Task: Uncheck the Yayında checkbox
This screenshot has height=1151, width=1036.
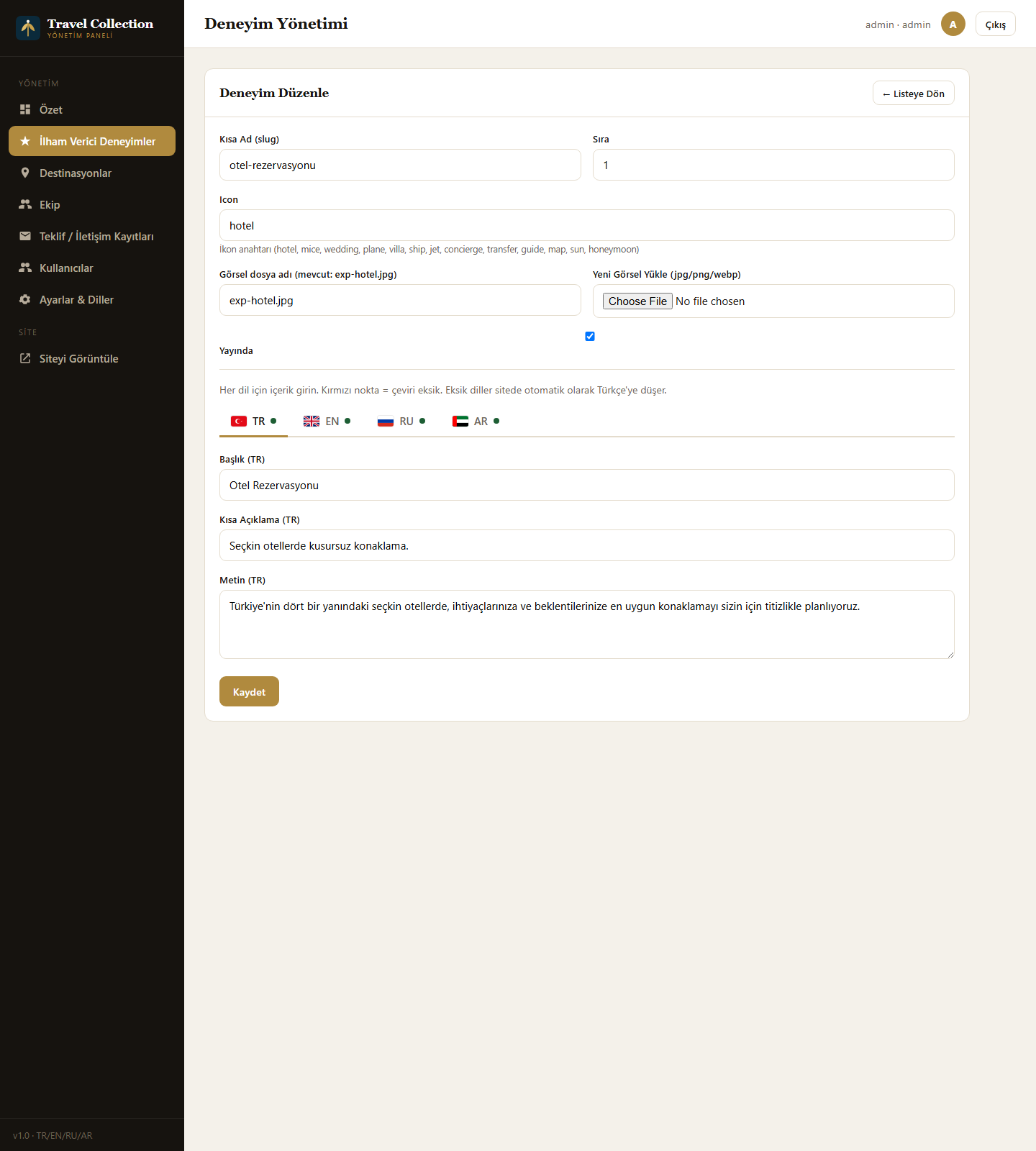Action: tap(590, 336)
